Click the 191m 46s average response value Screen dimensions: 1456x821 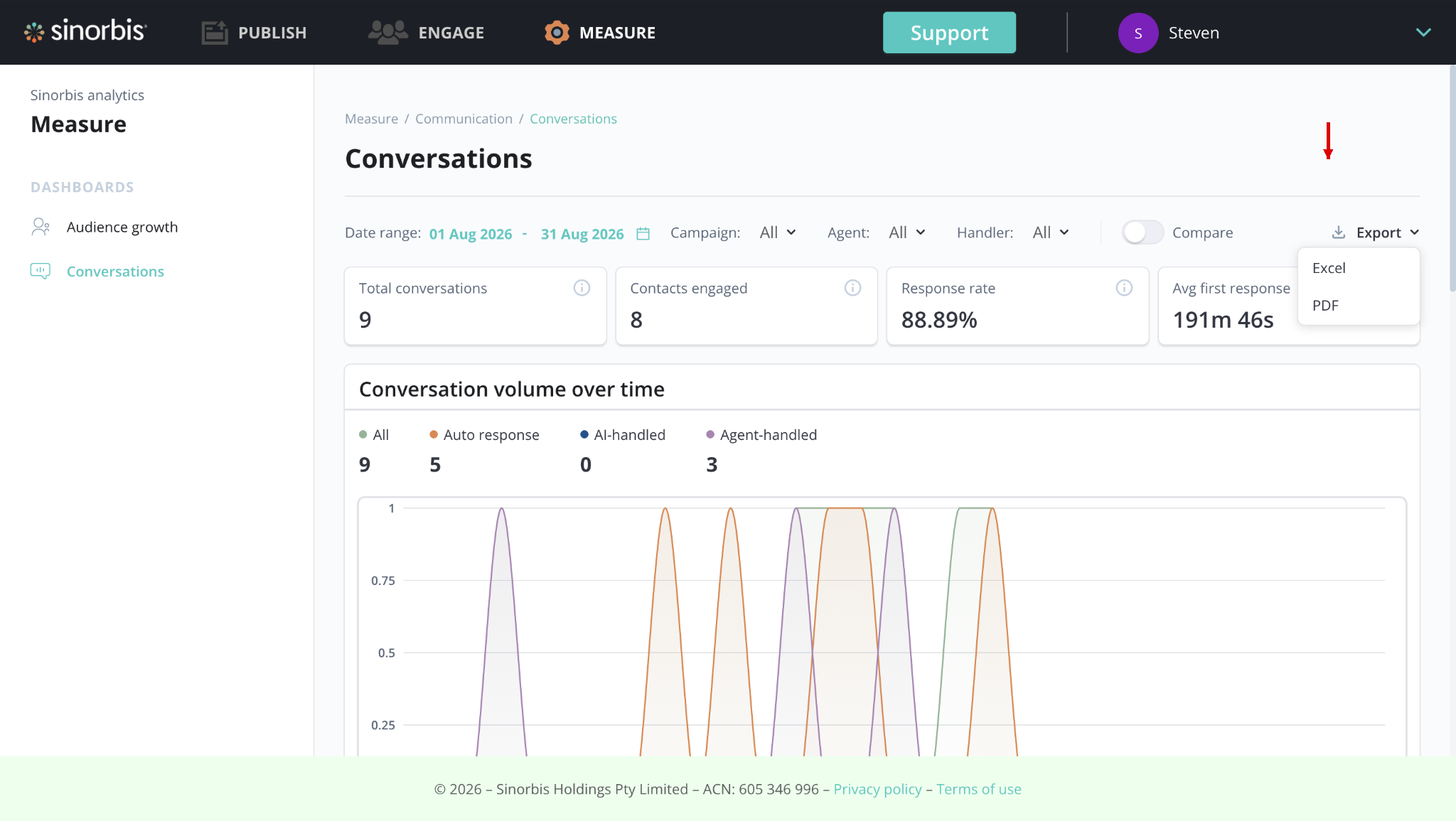click(x=1223, y=320)
